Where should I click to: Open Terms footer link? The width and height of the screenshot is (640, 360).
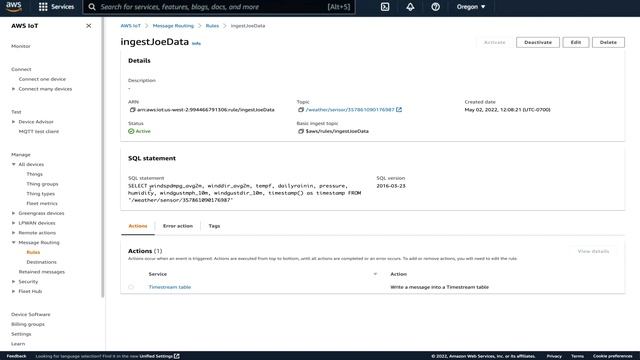pos(577,356)
